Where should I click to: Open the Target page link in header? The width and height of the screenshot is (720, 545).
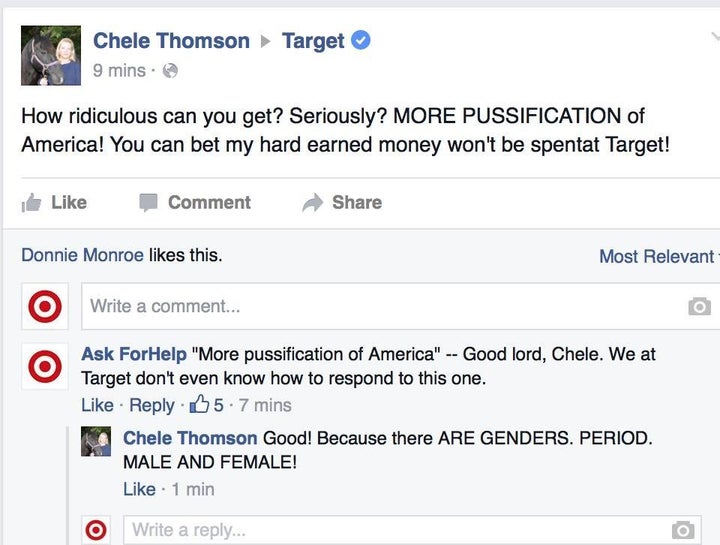(313, 41)
